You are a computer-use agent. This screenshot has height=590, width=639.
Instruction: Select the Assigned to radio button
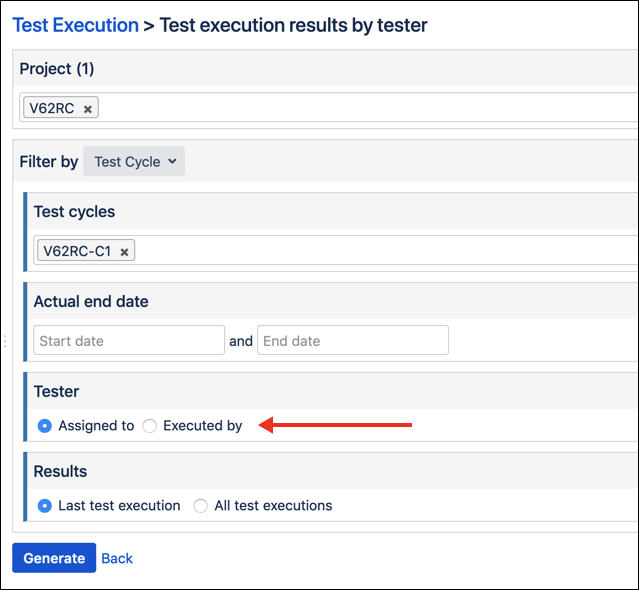click(x=45, y=426)
